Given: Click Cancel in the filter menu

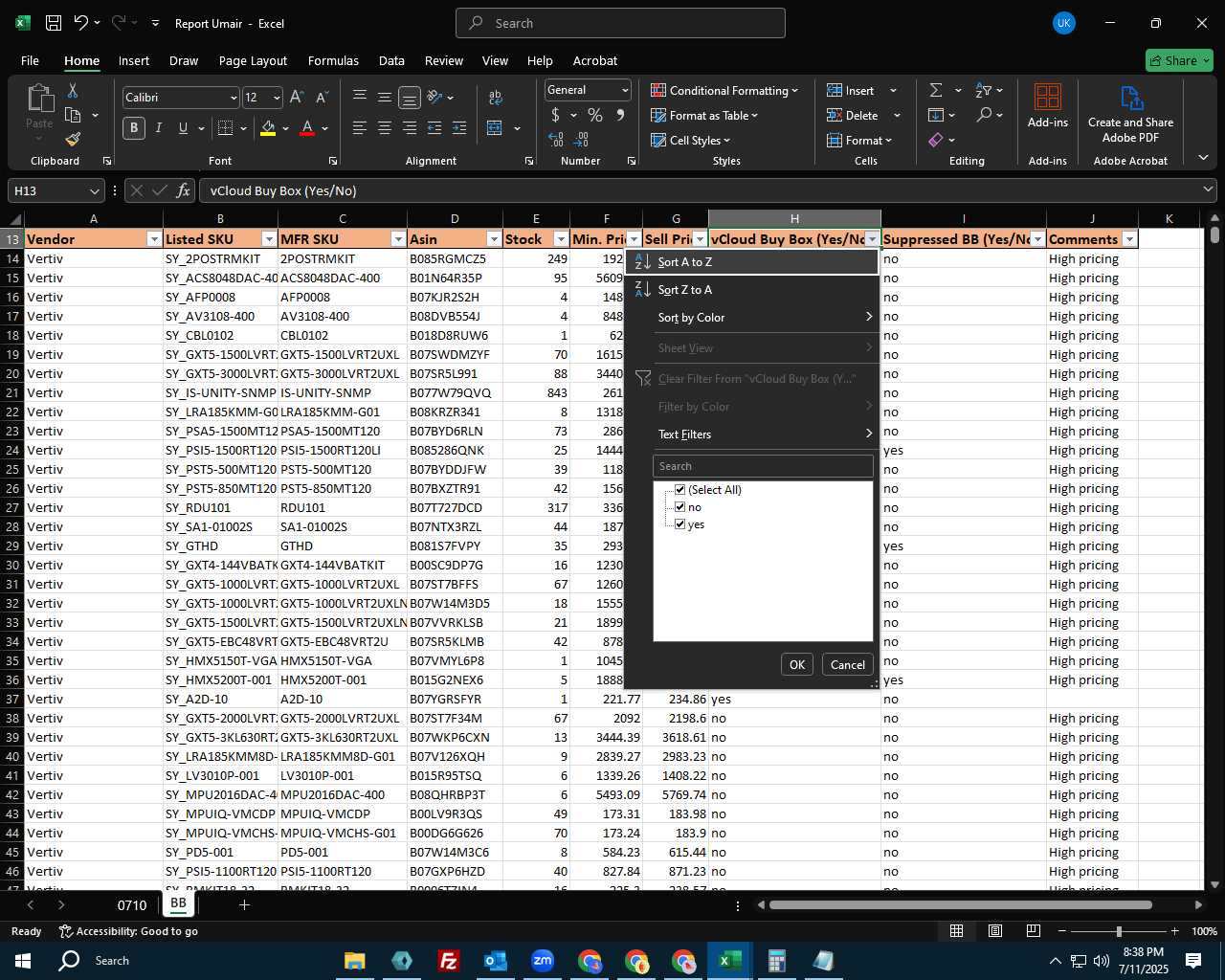Looking at the screenshot, I should coord(847,664).
